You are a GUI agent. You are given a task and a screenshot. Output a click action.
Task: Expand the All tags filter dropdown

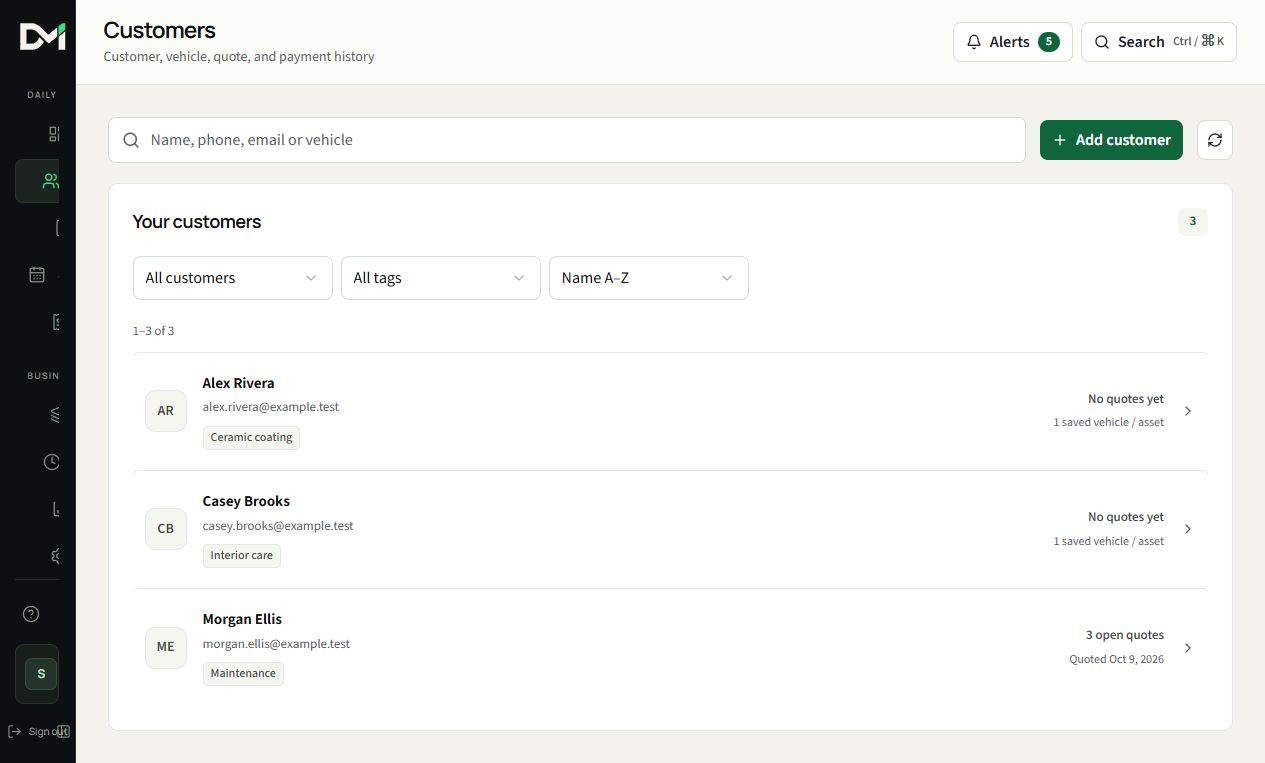(x=441, y=278)
